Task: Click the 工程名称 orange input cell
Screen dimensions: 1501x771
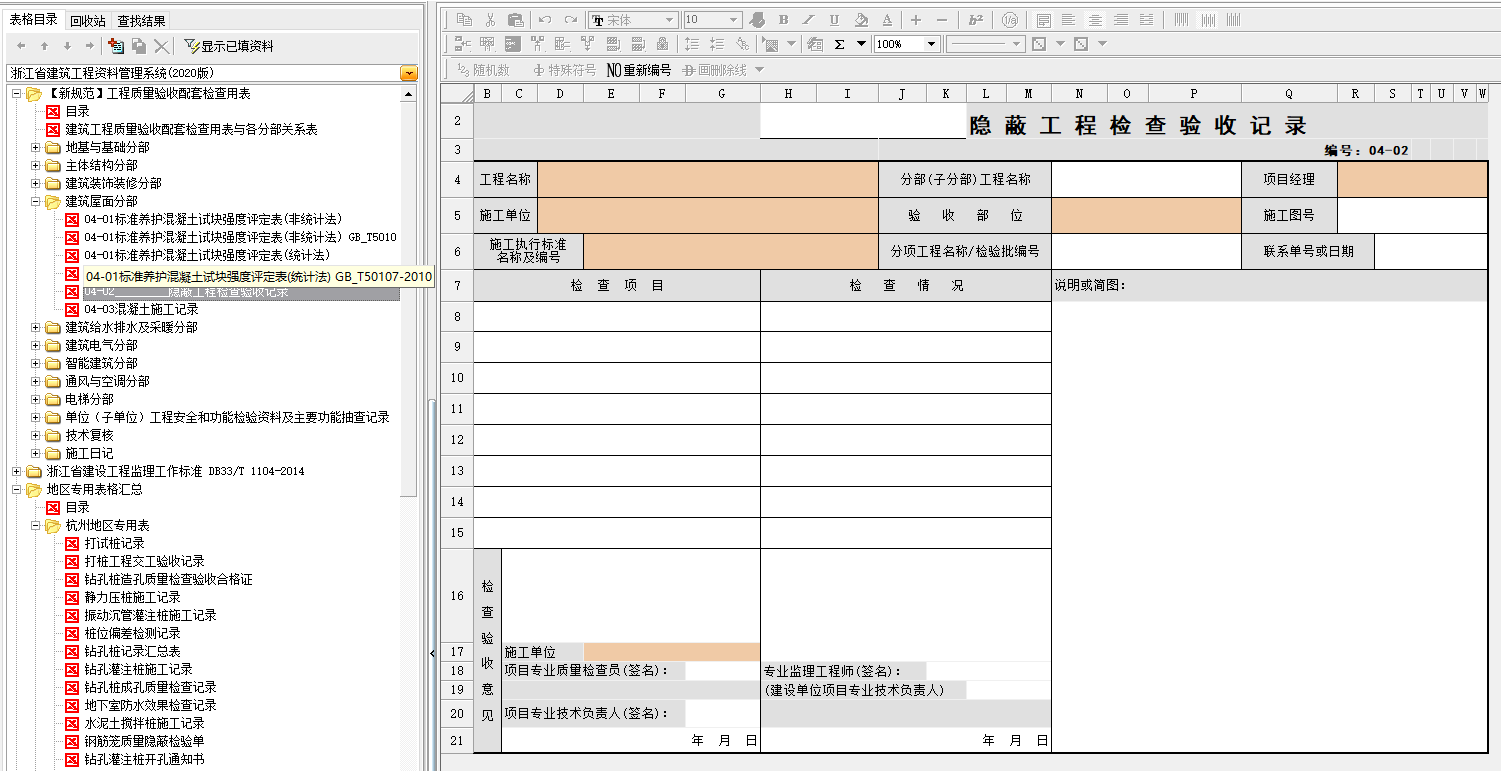Action: tap(707, 180)
